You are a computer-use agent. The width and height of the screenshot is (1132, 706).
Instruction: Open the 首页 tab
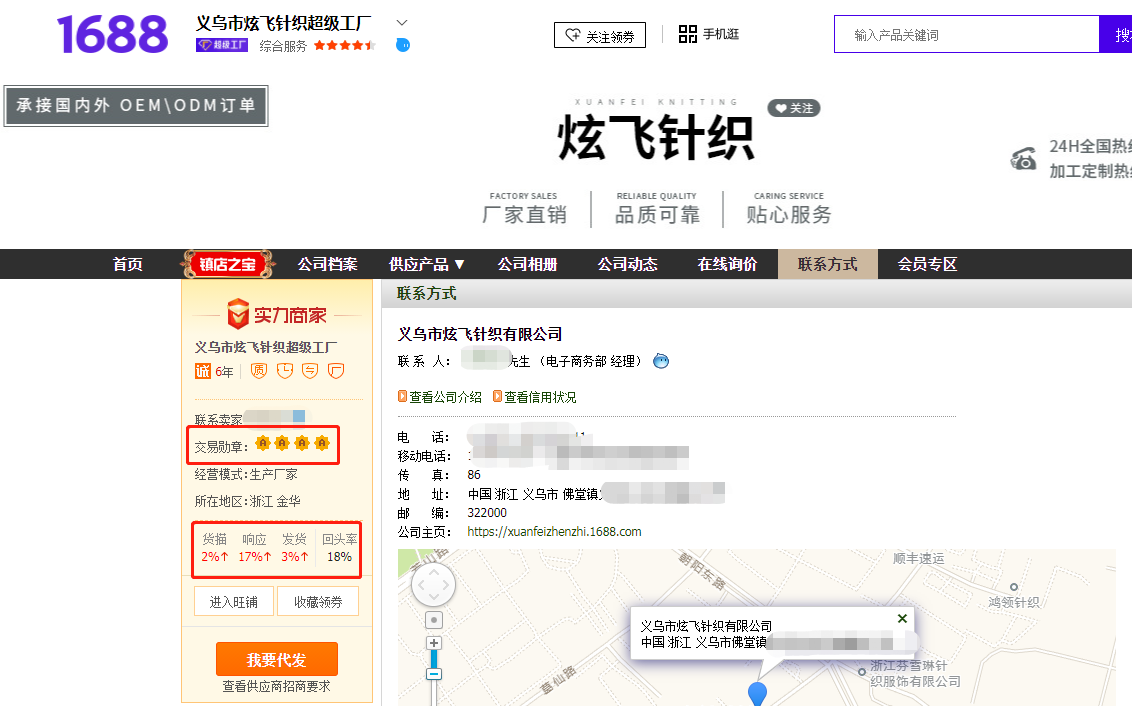click(x=128, y=264)
